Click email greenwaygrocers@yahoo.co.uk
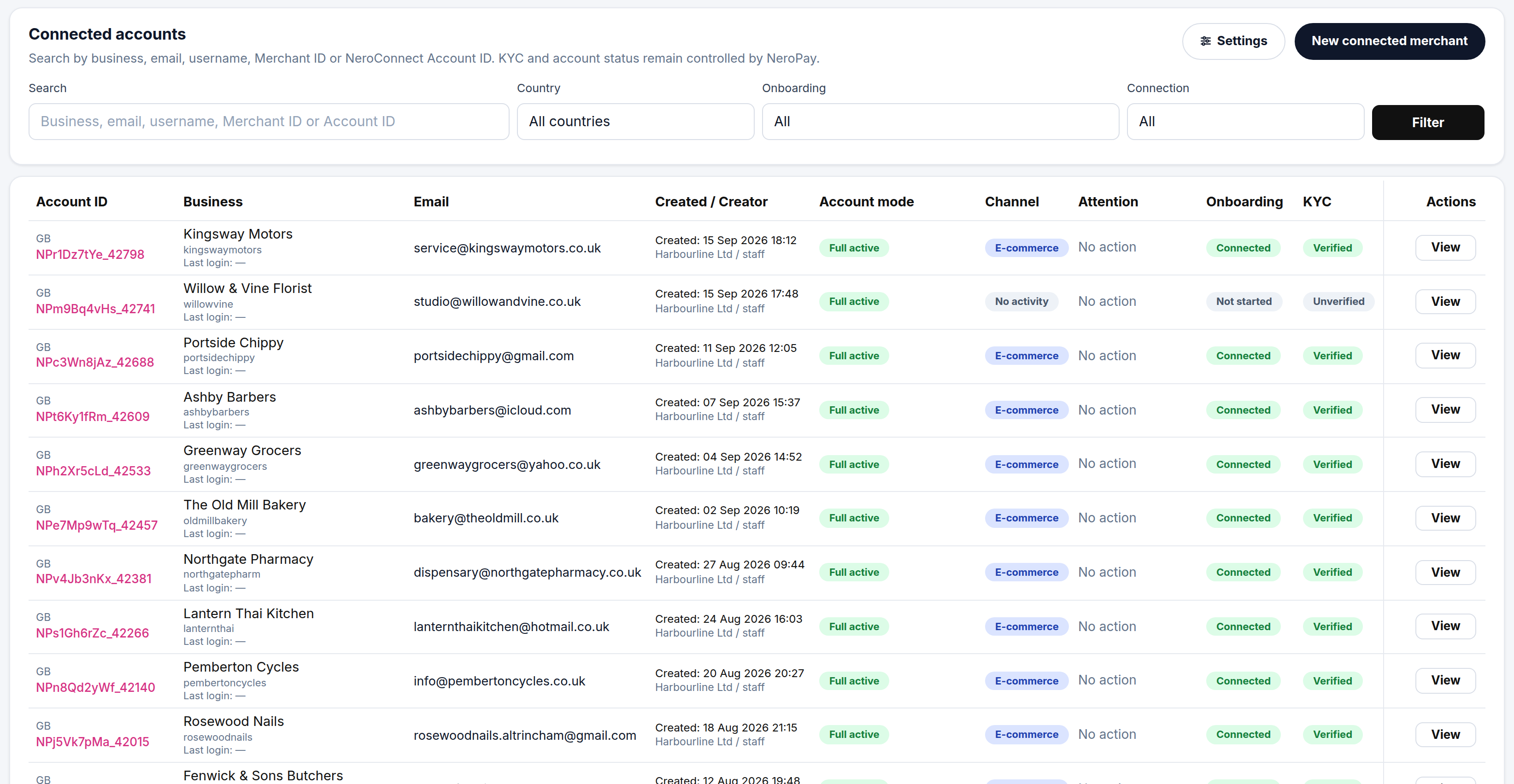 (x=507, y=465)
